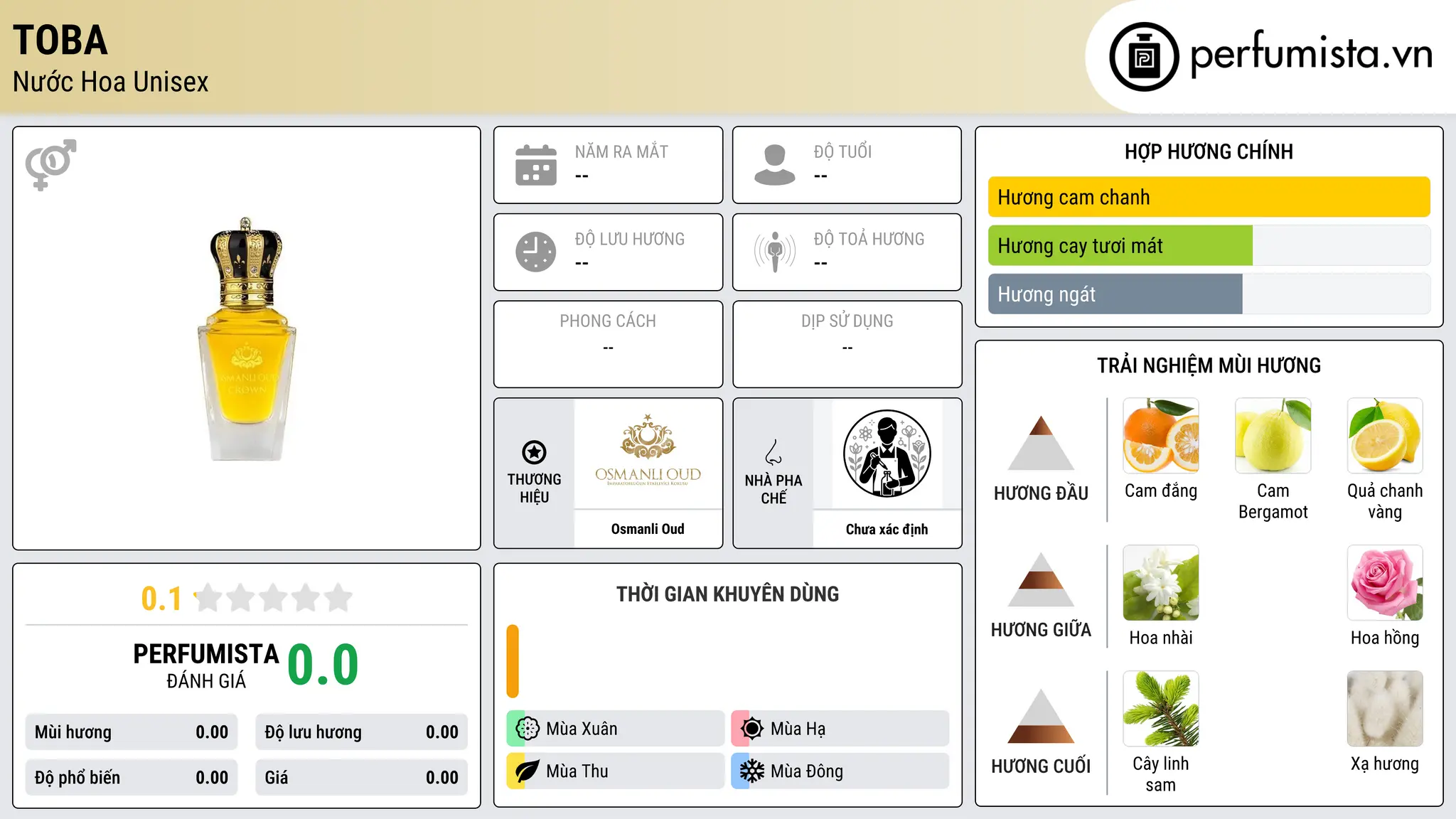Image resolution: width=1456 pixels, height=819 pixels.
Task: Select the Mùa Thu season button
Action: click(616, 771)
